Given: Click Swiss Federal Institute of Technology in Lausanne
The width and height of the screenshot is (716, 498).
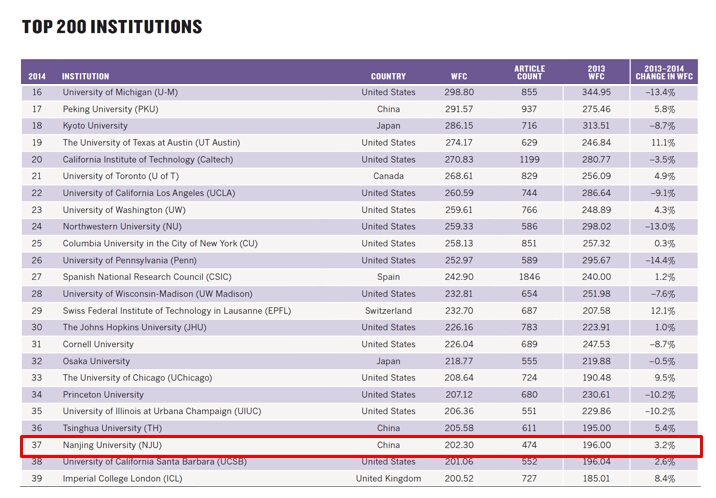Looking at the screenshot, I should click(x=176, y=311).
